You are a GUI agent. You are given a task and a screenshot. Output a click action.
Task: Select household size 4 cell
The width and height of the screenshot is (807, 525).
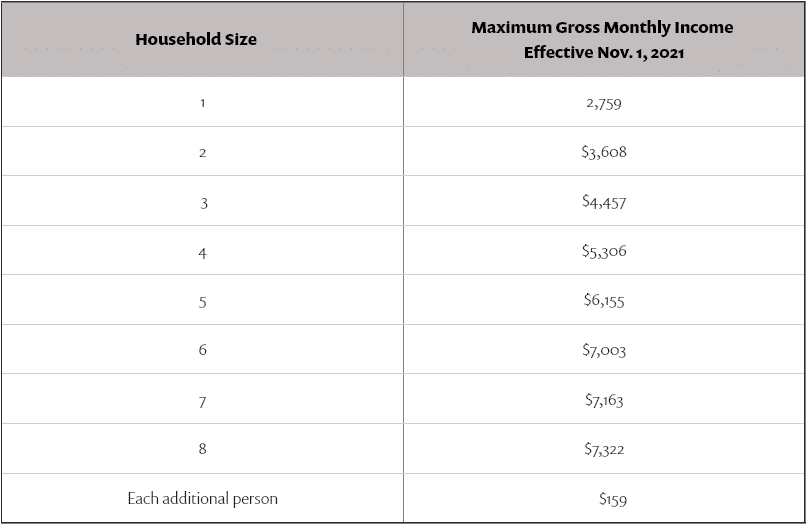(x=202, y=253)
